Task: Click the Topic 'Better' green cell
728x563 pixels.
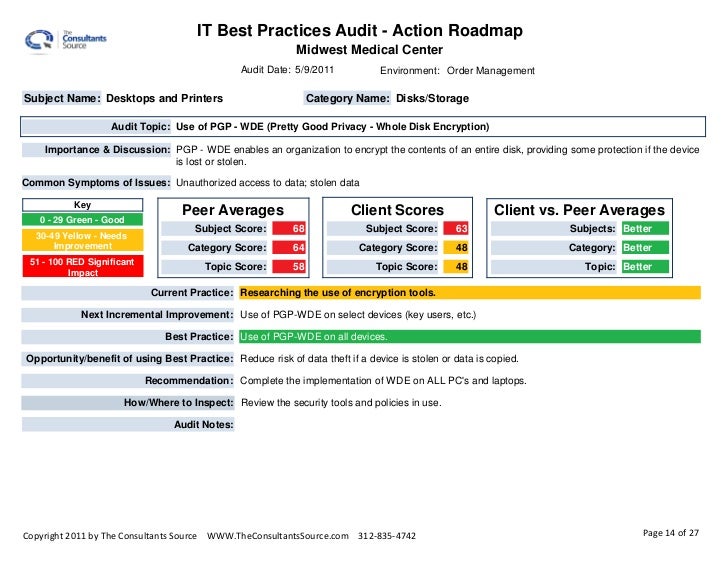Action: coord(645,266)
